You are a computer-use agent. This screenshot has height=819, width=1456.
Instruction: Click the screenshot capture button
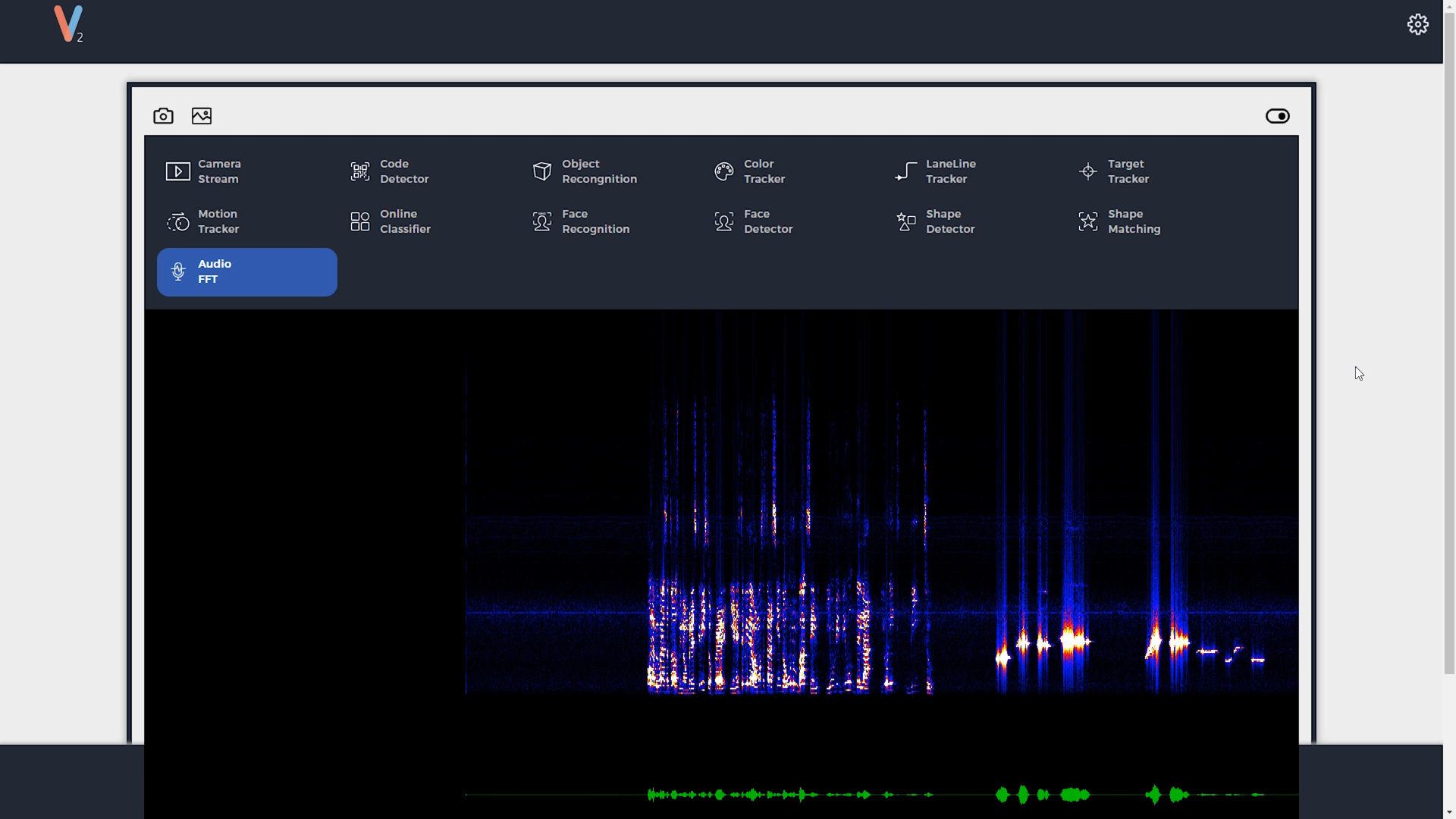point(163,115)
